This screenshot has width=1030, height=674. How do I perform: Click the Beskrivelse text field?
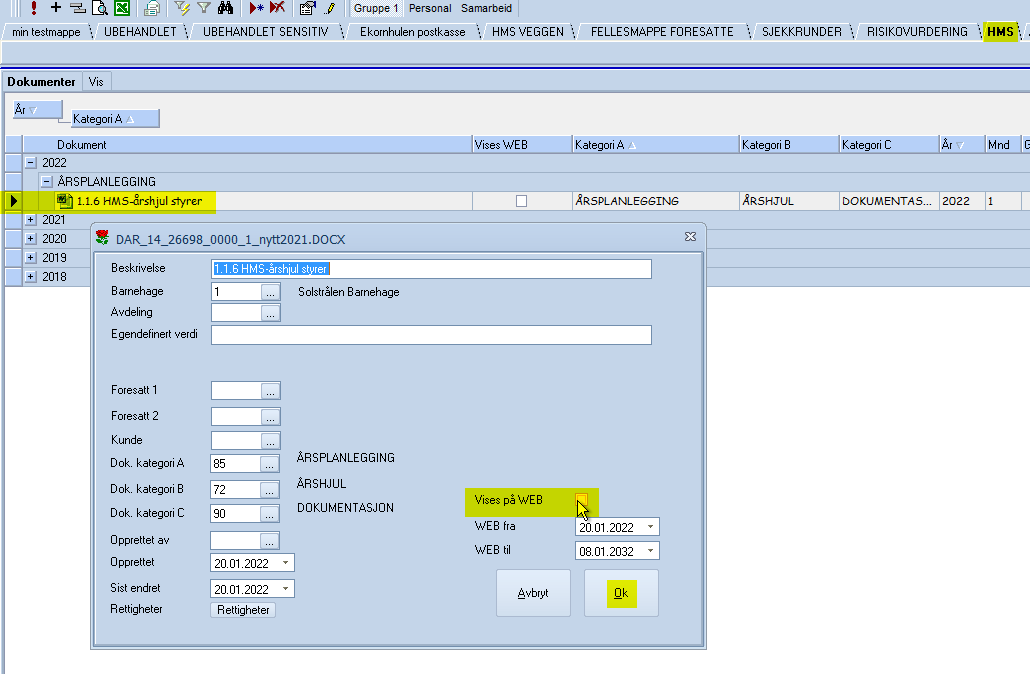[x=432, y=269]
